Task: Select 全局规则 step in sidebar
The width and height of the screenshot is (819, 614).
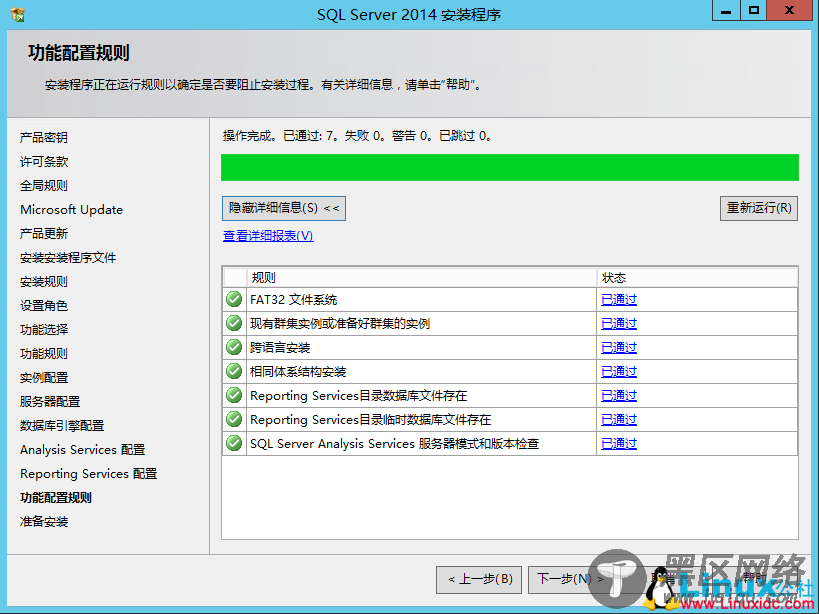Action: (44, 185)
